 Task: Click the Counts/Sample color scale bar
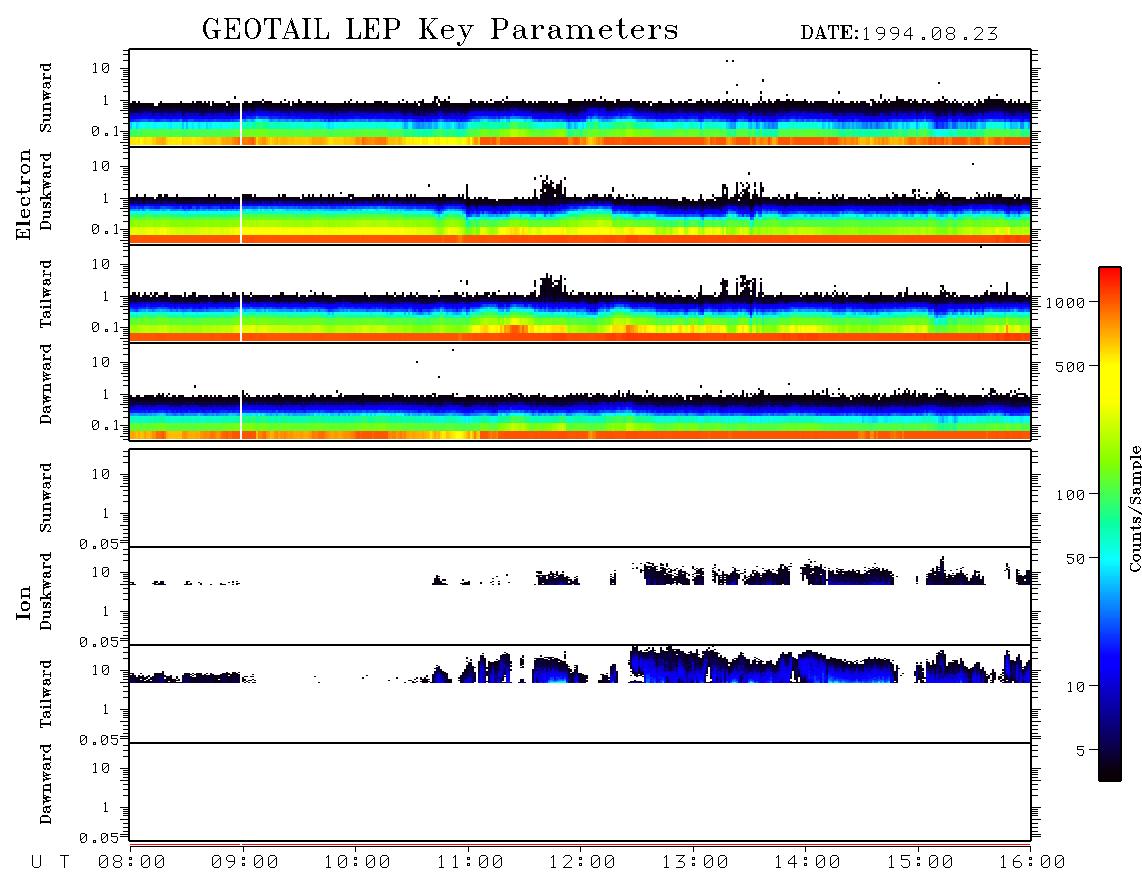tap(1110, 524)
